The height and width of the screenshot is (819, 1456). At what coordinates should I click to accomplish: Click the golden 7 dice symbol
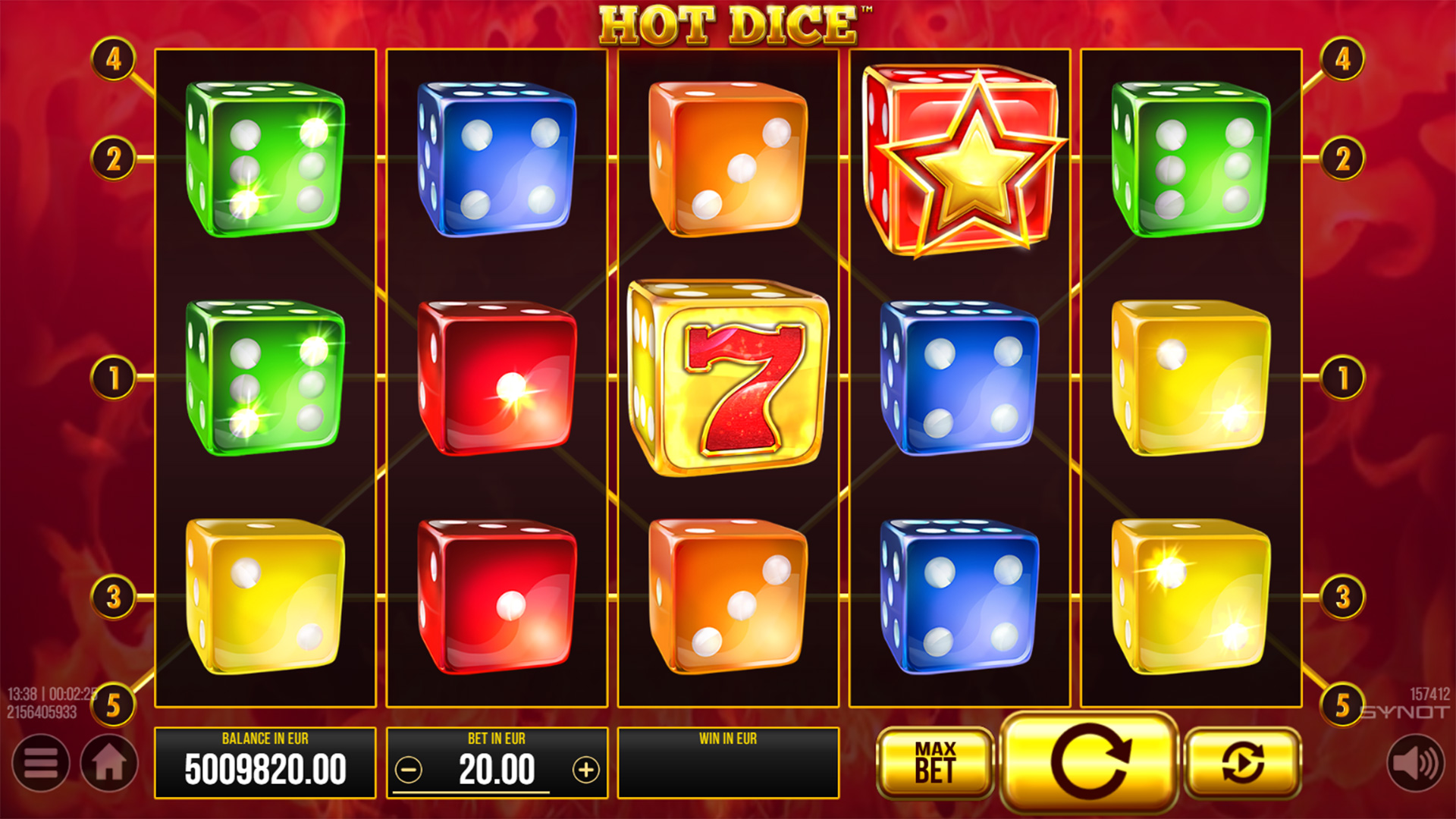[729, 378]
